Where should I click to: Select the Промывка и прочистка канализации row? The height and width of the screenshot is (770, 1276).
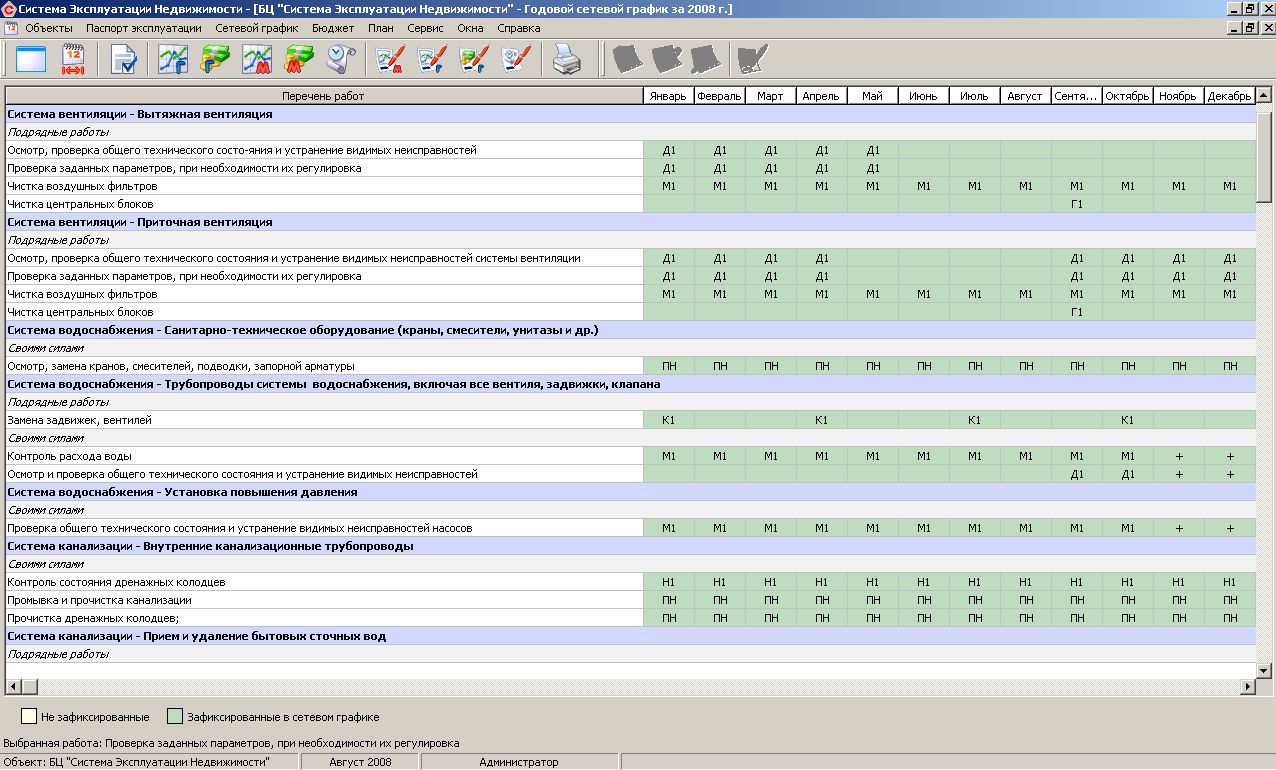pos(324,600)
